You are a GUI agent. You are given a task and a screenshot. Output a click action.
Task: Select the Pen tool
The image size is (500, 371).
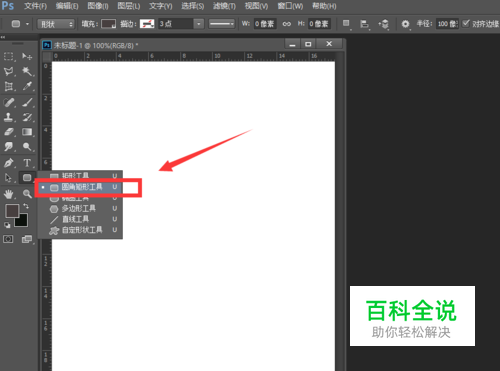pos(9,163)
